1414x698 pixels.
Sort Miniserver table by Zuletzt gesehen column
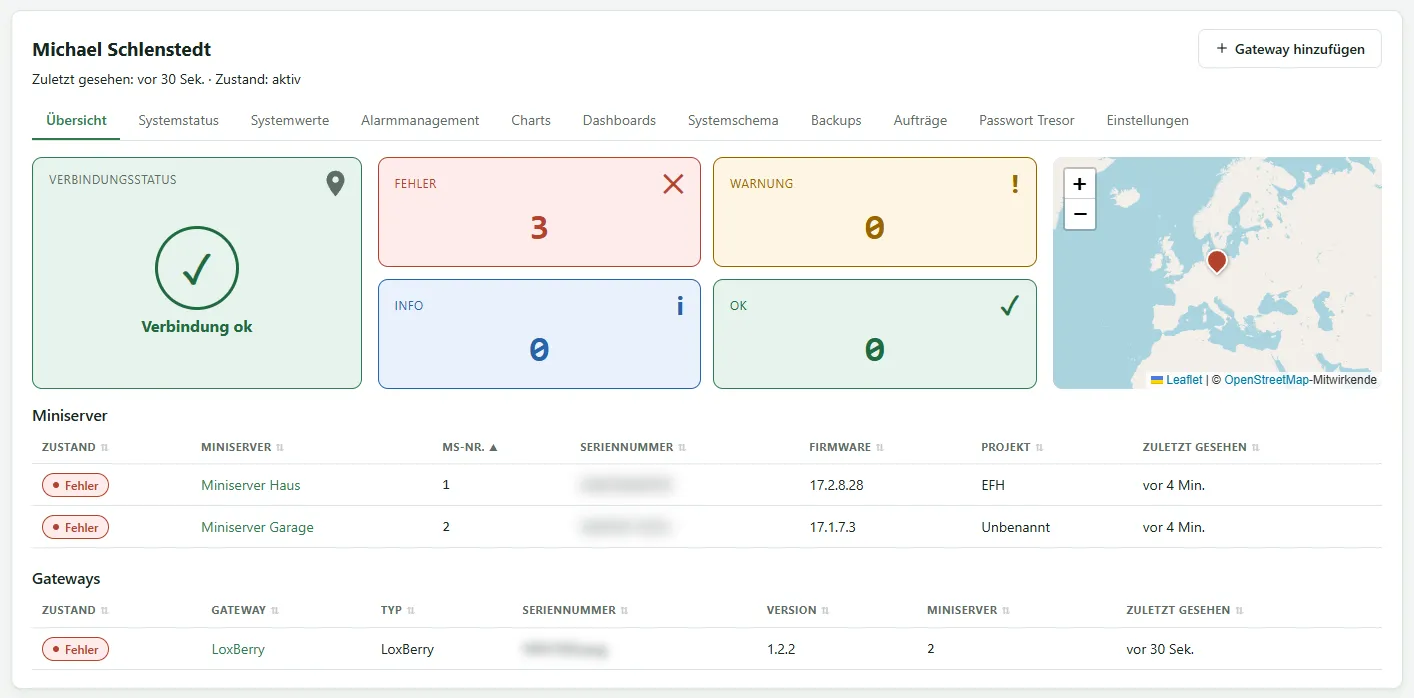point(1201,447)
